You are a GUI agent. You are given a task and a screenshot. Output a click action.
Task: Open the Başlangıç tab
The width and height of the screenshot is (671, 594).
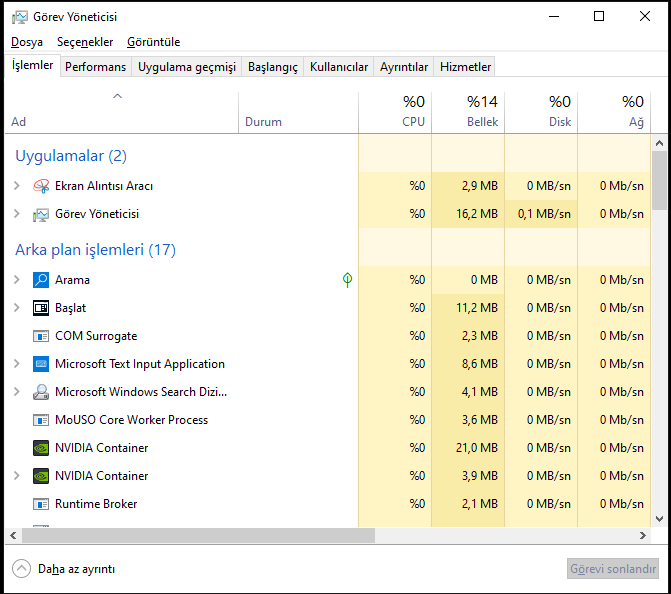(273, 67)
